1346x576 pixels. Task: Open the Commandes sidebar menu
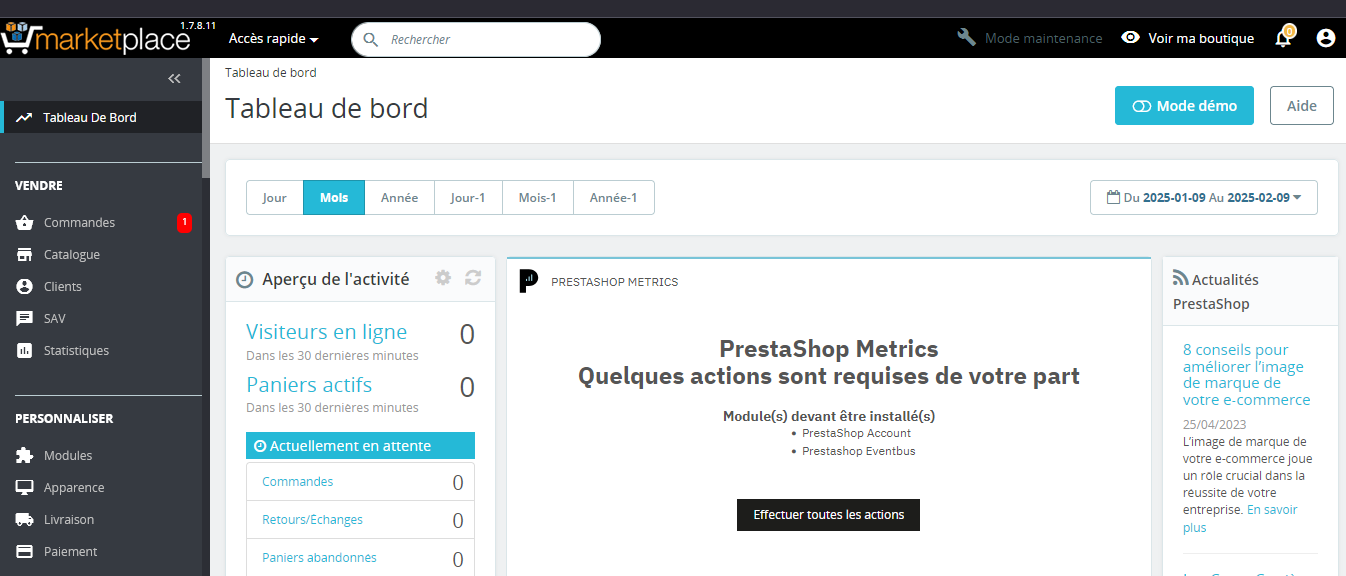(x=101, y=222)
